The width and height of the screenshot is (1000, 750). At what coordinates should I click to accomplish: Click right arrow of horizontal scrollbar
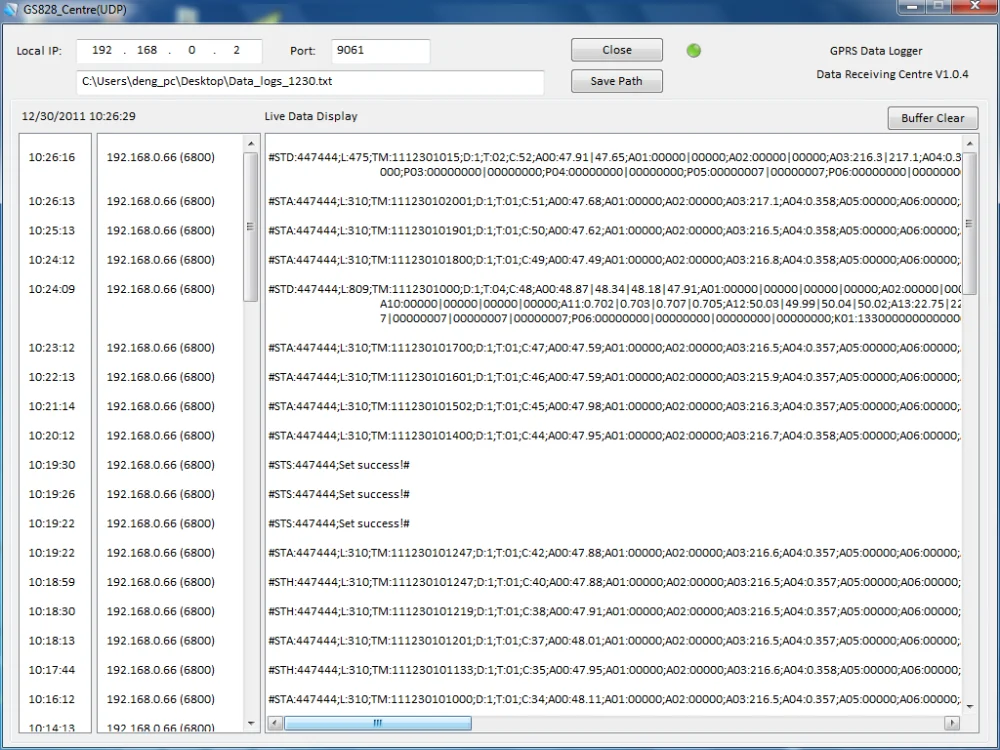pyautogui.click(x=952, y=723)
